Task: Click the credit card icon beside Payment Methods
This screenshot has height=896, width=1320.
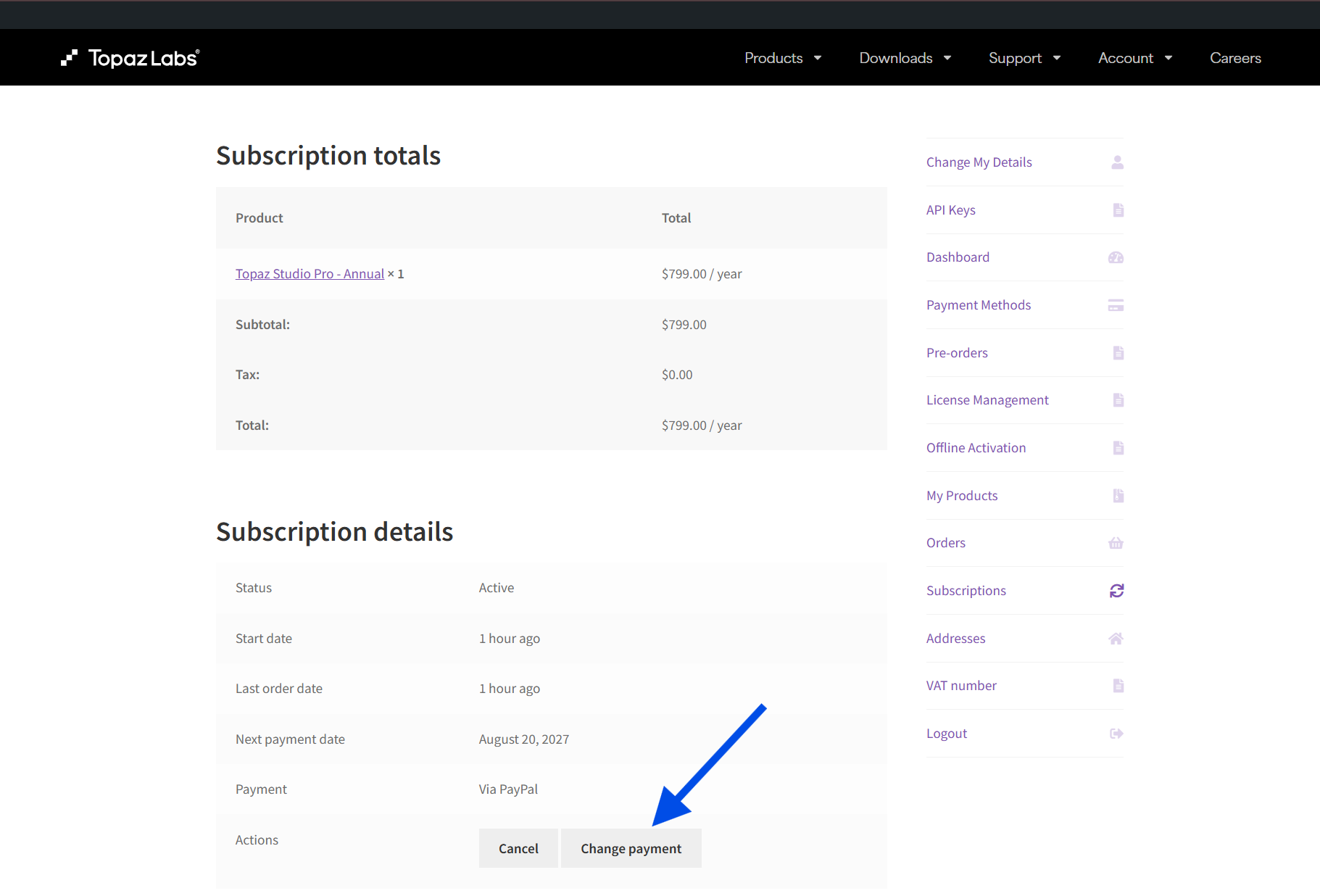Action: pyautogui.click(x=1116, y=305)
